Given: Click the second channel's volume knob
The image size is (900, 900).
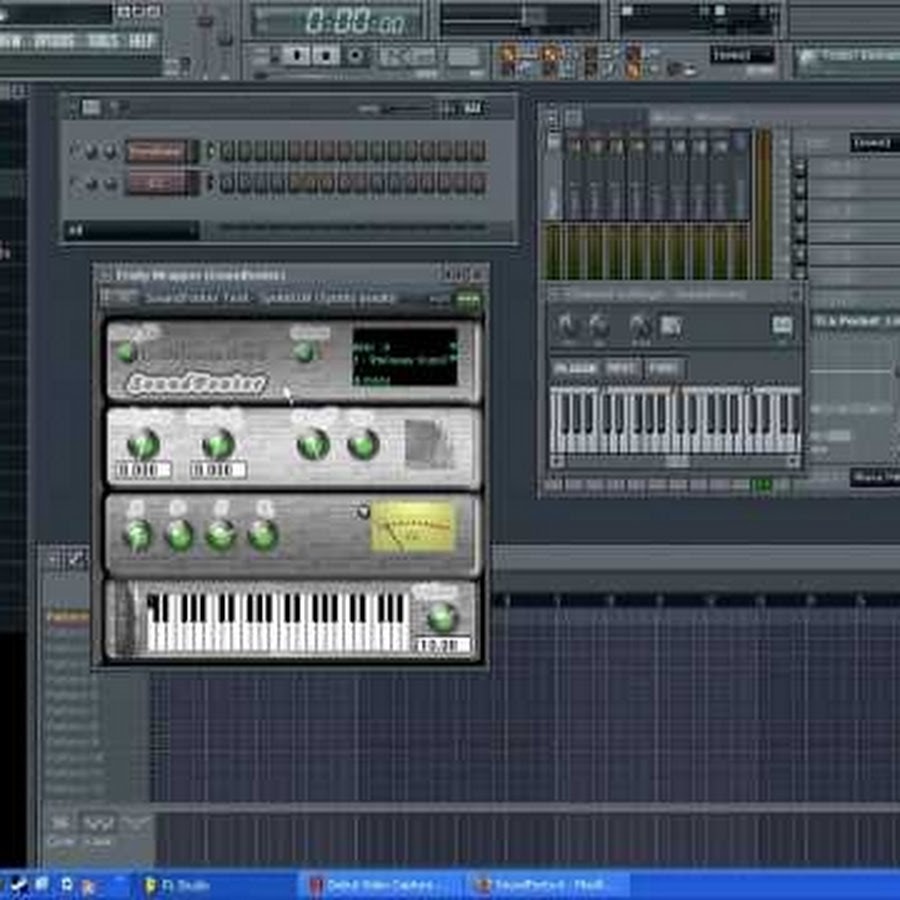Looking at the screenshot, I should 110,184.
